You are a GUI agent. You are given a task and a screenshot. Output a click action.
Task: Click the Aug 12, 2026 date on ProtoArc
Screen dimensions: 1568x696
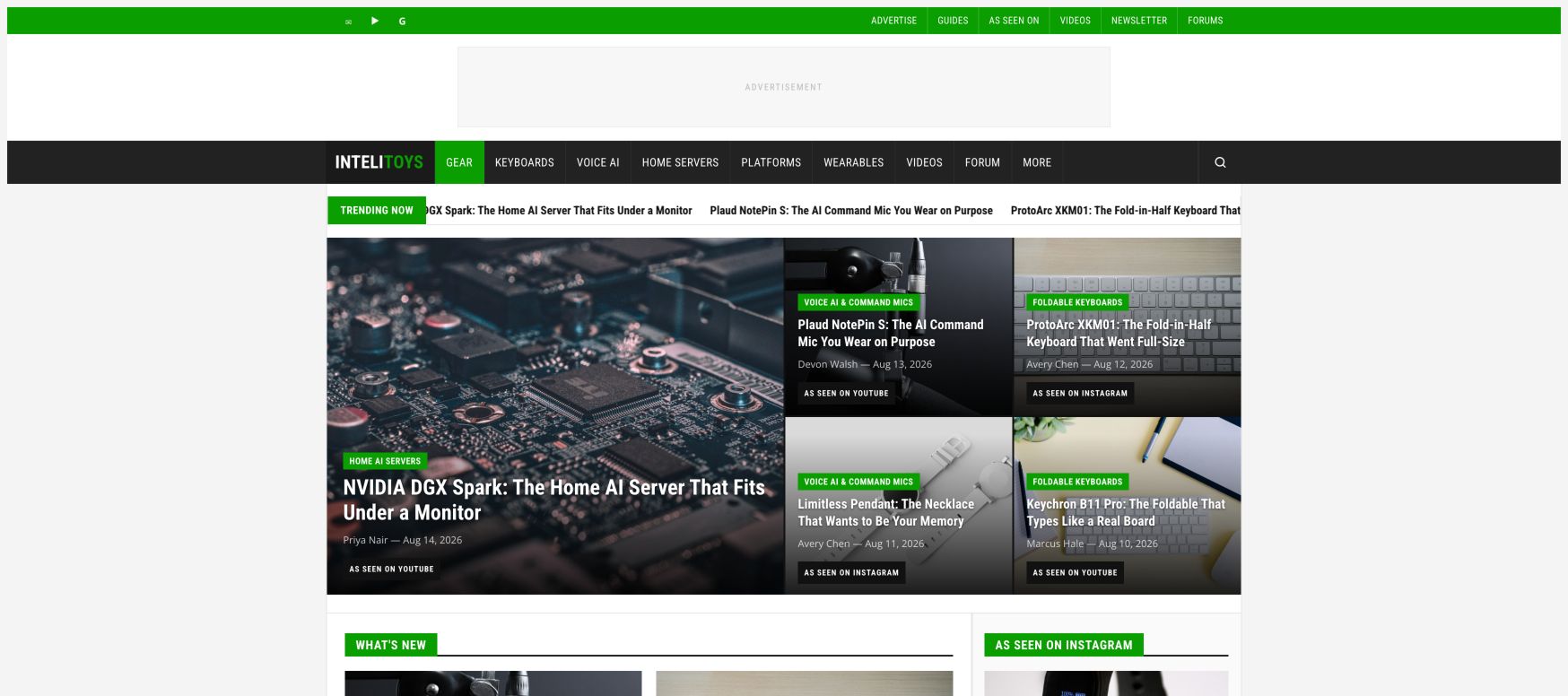coord(1123,364)
